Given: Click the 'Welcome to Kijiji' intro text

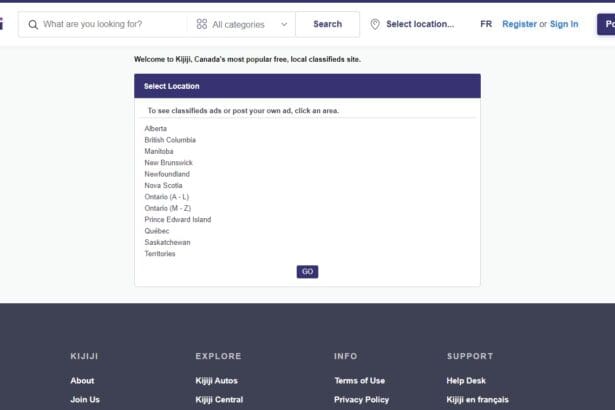Looking at the screenshot, I should [x=247, y=59].
